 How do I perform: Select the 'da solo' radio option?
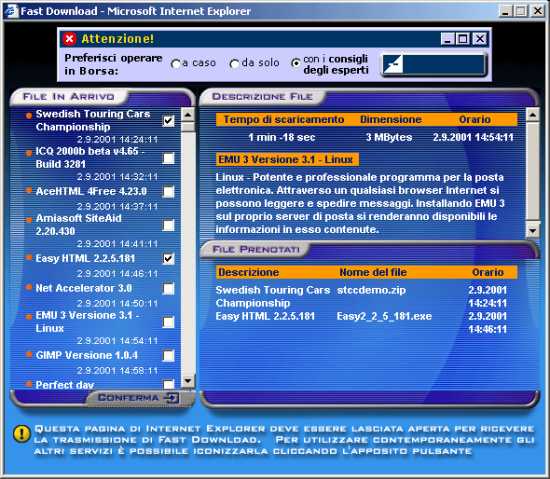[234, 64]
